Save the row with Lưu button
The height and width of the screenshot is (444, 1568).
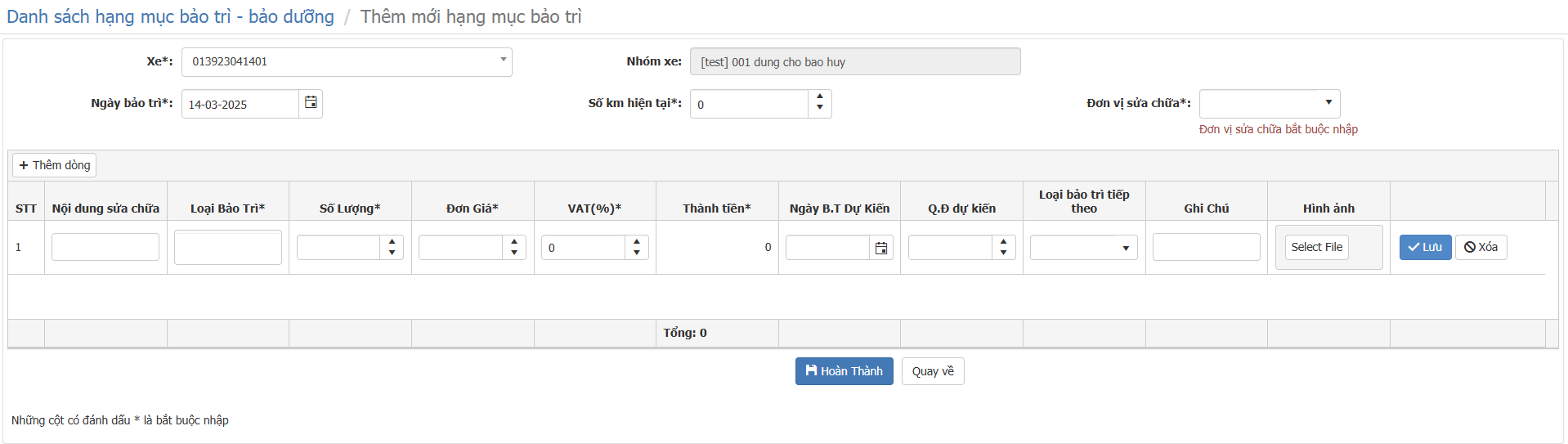coord(1425,247)
